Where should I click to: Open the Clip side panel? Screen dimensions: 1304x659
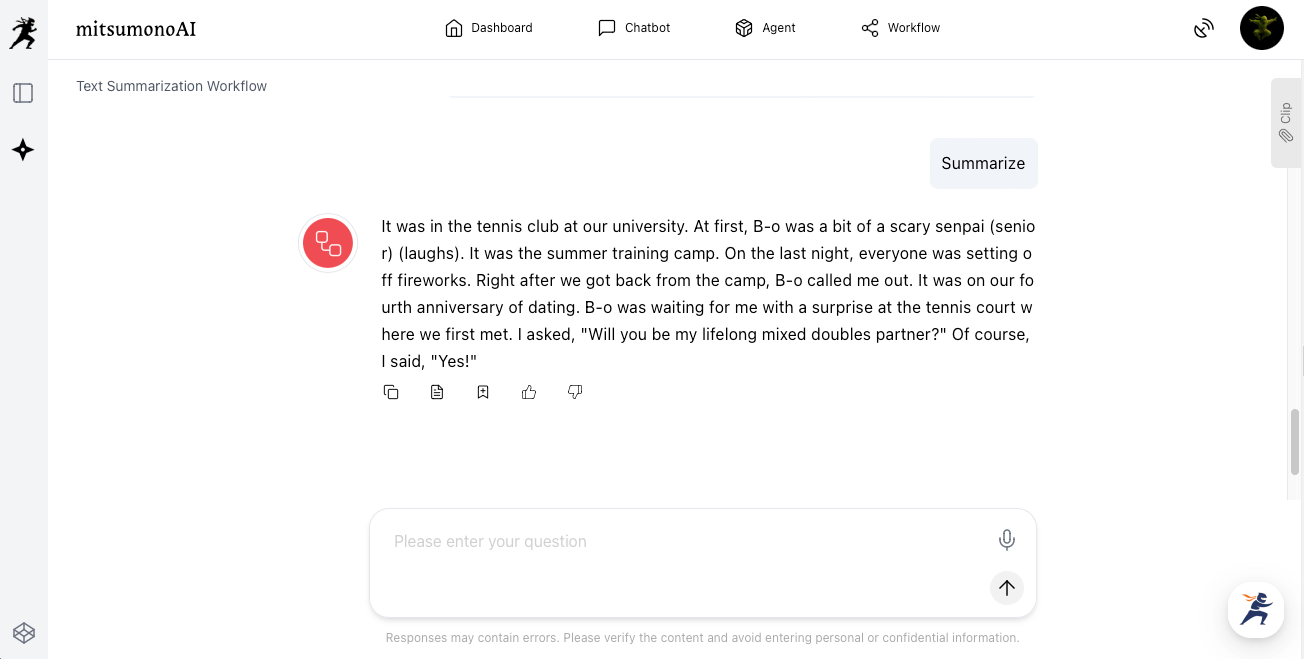1286,122
